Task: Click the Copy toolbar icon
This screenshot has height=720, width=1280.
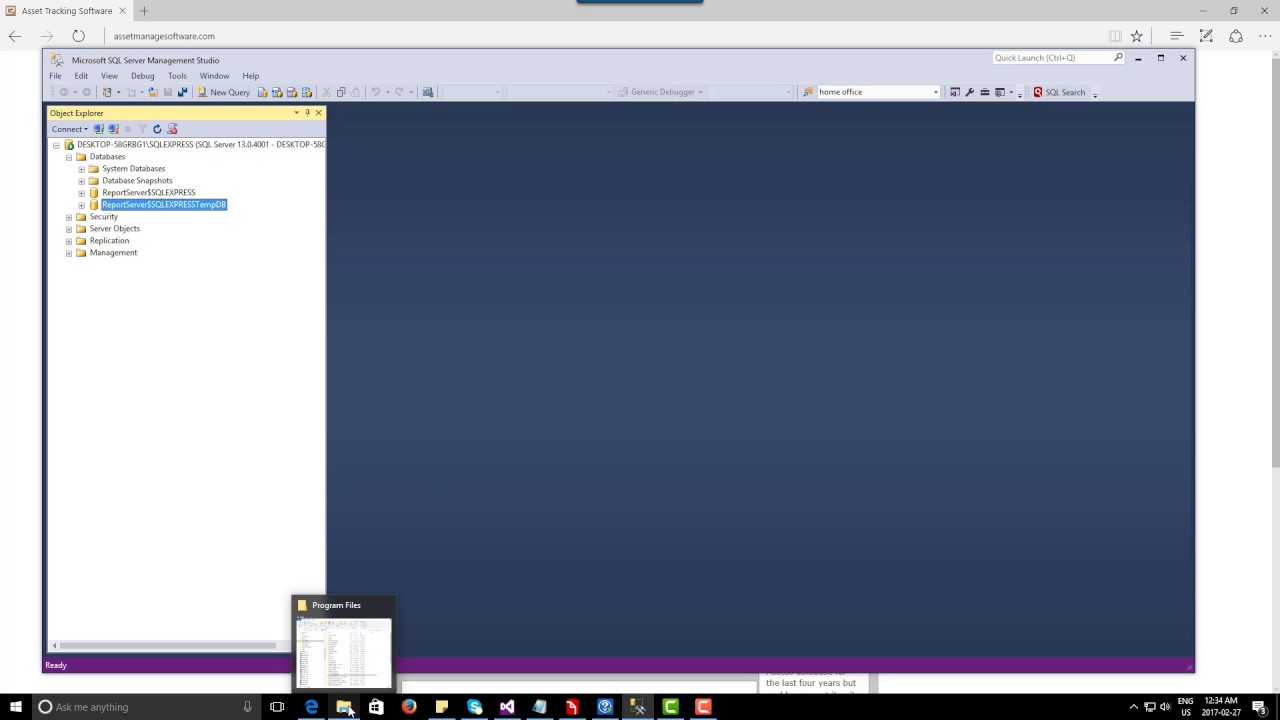Action: (341, 92)
